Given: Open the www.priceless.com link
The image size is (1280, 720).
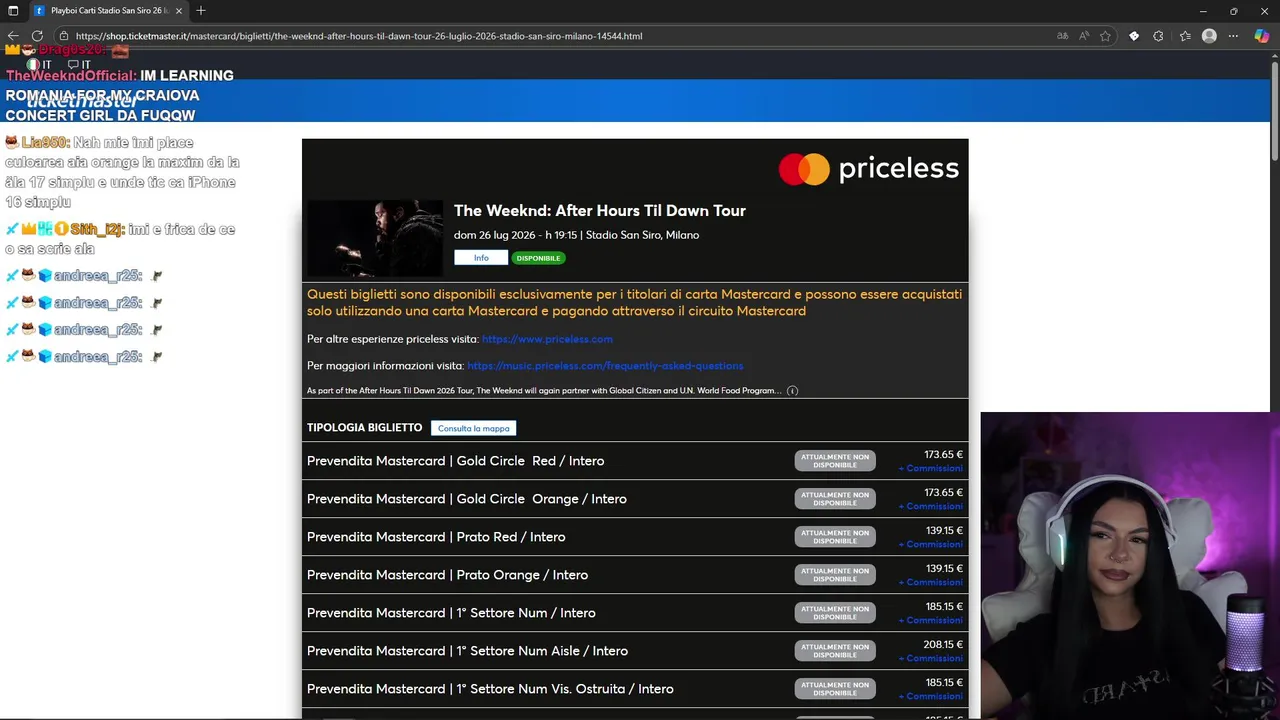Looking at the screenshot, I should coord(547,339).
